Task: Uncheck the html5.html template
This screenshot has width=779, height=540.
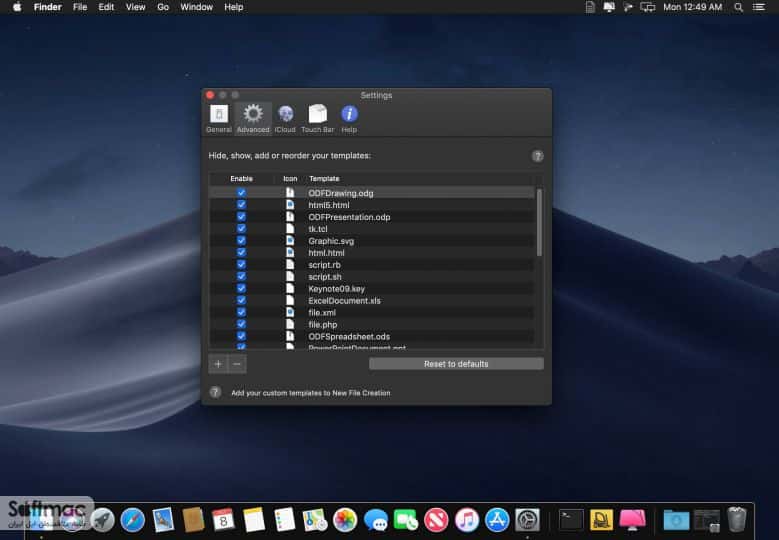Action: [241, 205]
